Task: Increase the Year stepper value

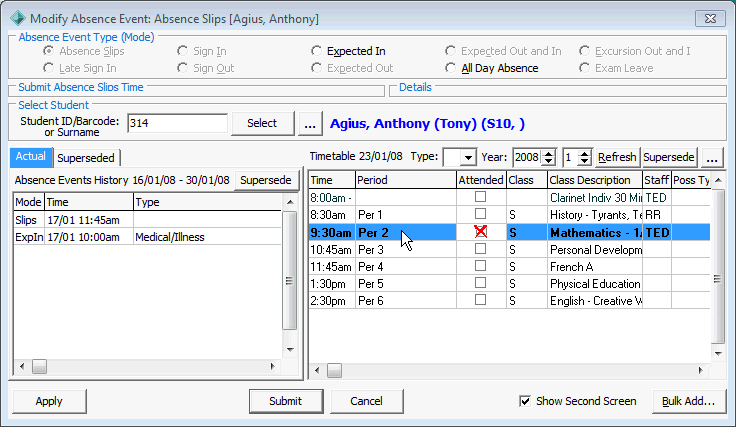Action: (x=548, y=153)
